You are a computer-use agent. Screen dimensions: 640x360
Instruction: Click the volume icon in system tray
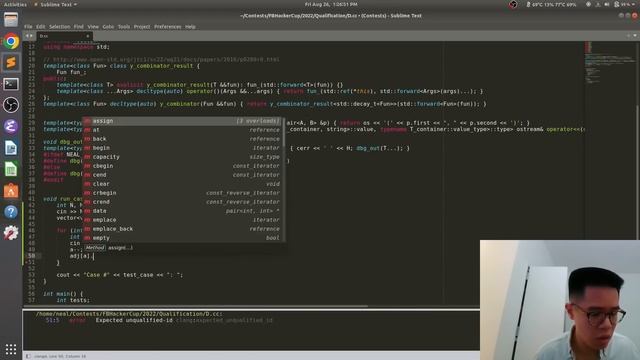[607, 4]
